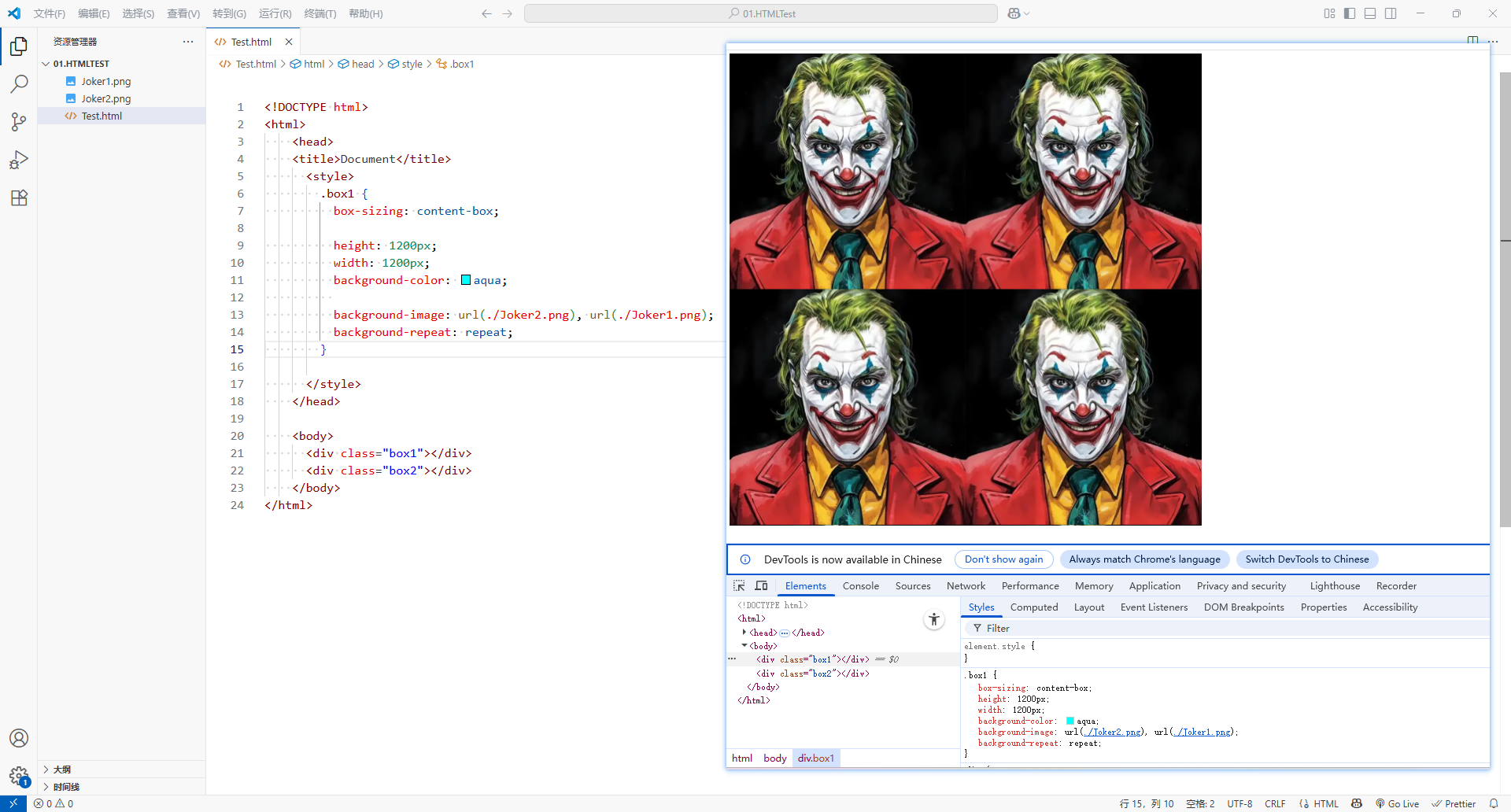This screenshot has height=812, width=1511.
Task: Click the Customize Layout icon
Action: [x=1329, y=13]
